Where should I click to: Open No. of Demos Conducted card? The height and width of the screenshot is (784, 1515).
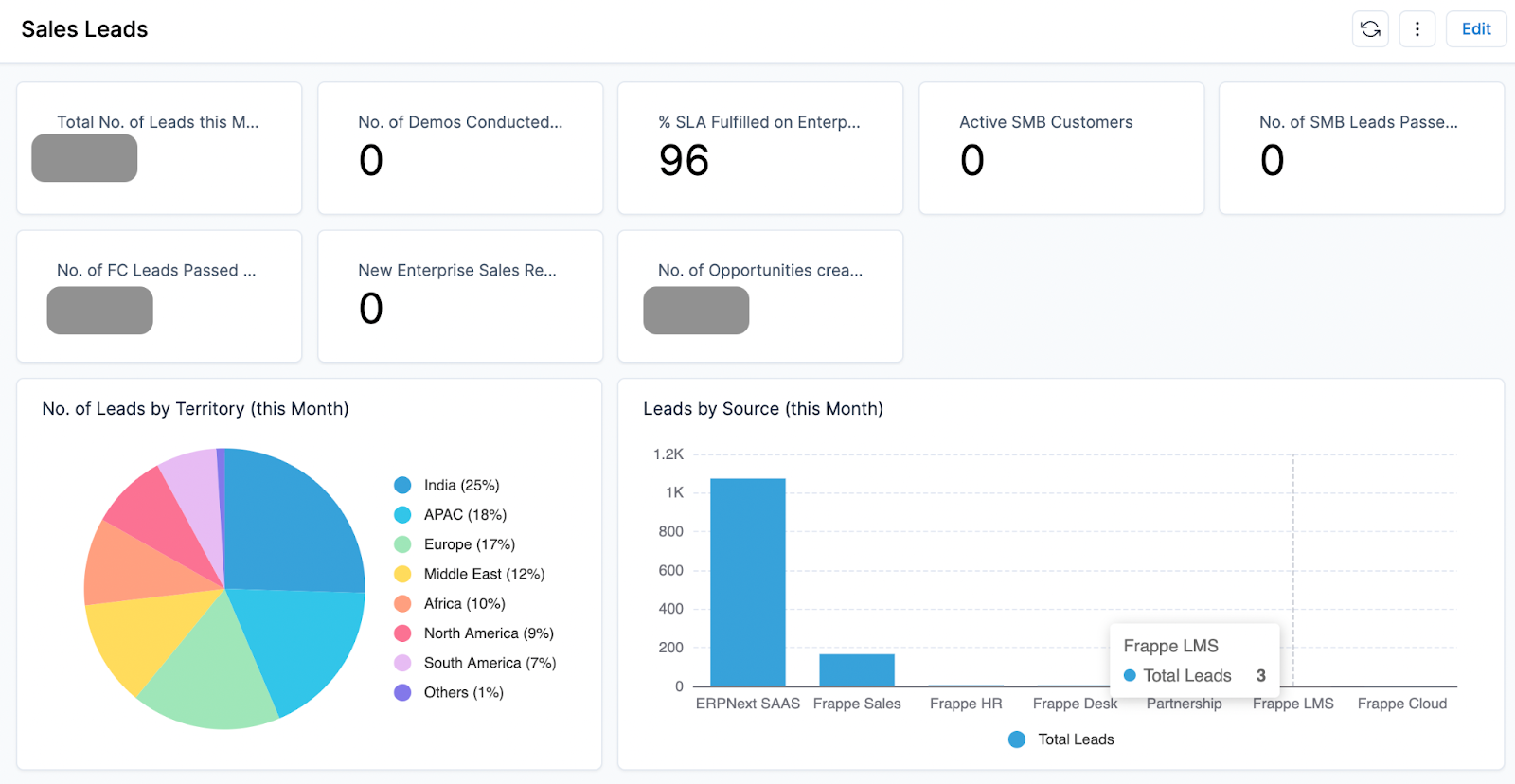coord(459,148)
